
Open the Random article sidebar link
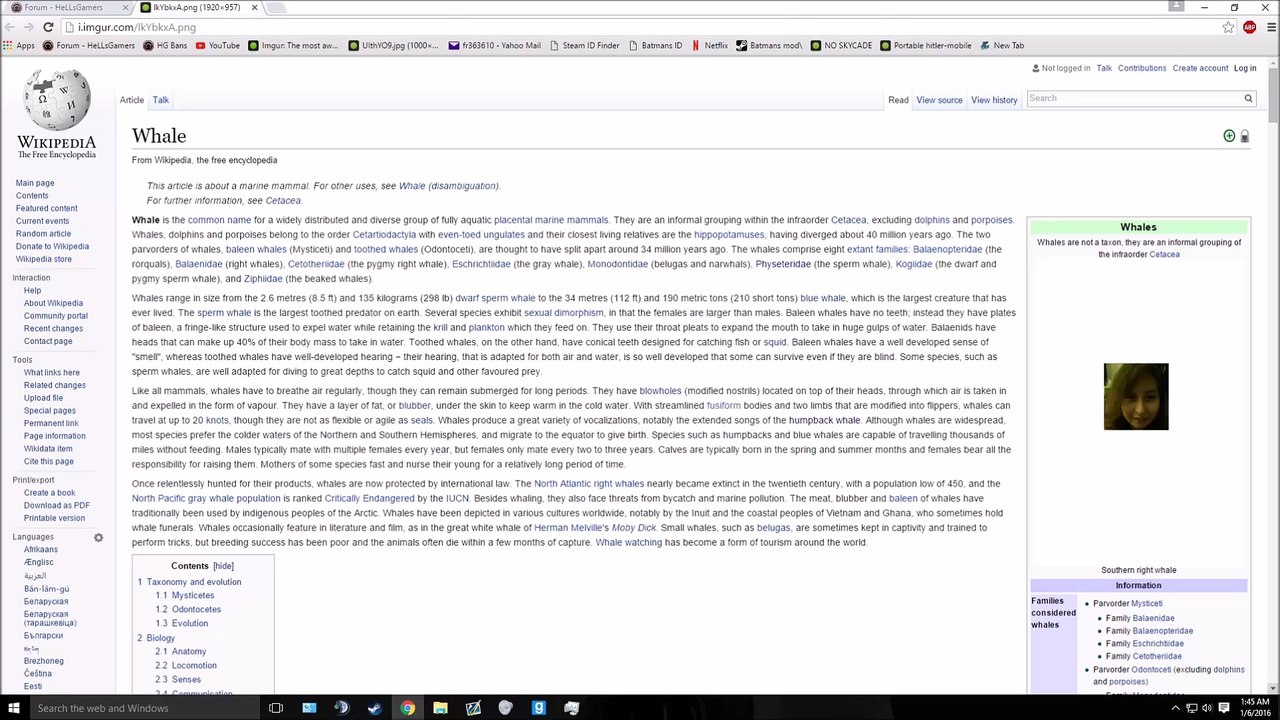pyautogui.click(x=43, y=234)
